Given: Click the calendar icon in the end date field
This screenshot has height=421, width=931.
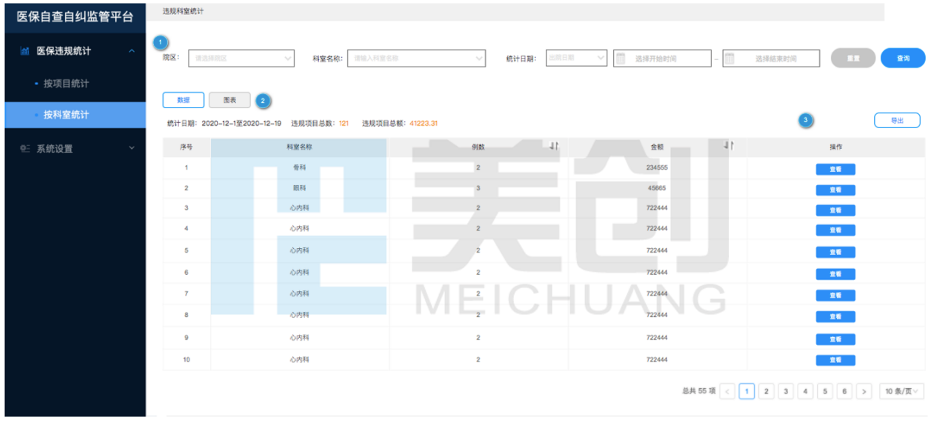Looking at the screenshot, I should [730, 59].
